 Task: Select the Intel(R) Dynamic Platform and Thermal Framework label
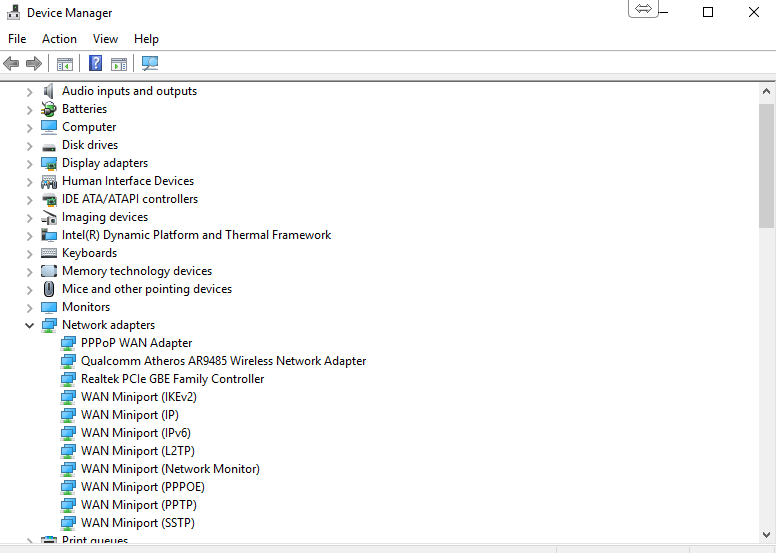(x=196, y=235)
